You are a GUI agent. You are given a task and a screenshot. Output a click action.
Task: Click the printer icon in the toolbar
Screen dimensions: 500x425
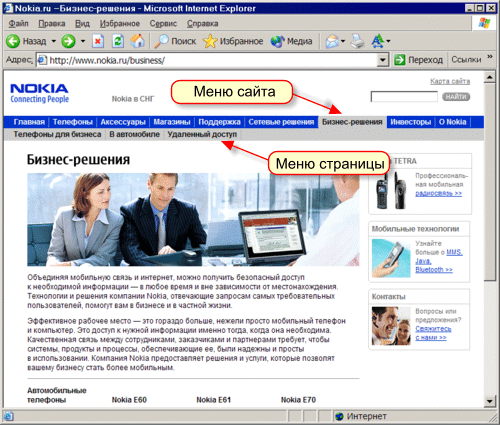(357, 41)
